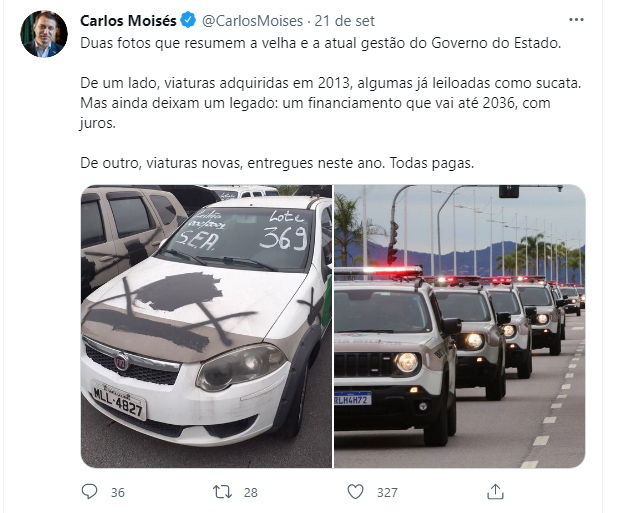Image resolution: width=618 pixels, height=513 pixels.
Task: Open the @CarlosMoises handle link
Action: 252,20
